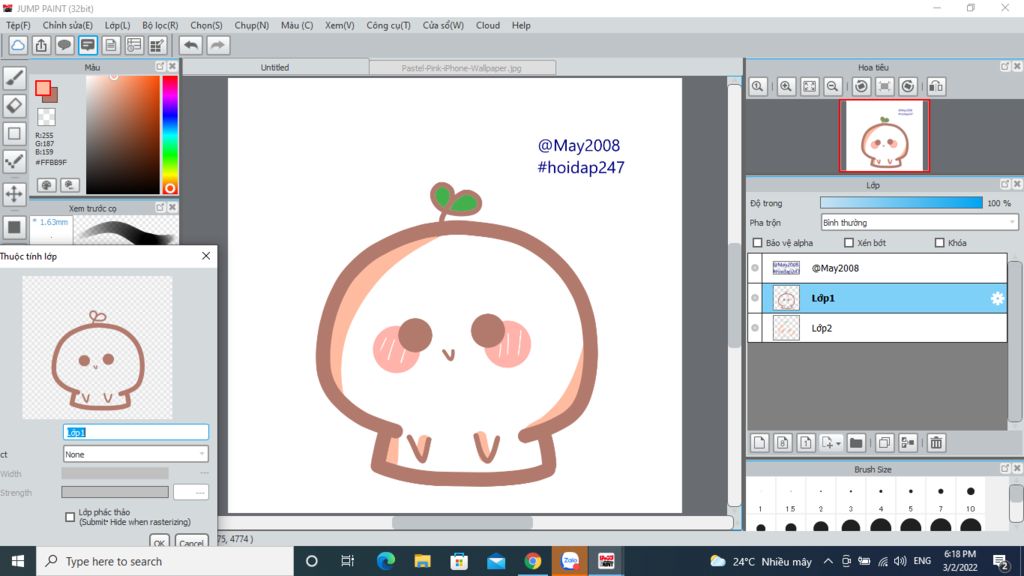
Task: Open the Pha trộn blend mode dropdown
Action: click(x=919, y=223)
